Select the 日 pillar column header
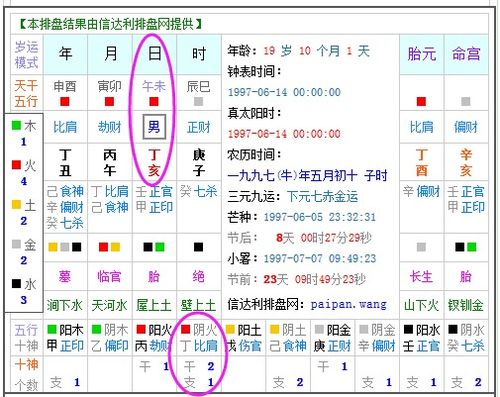The width and height of the screenshot is (500, 397). 154,54
